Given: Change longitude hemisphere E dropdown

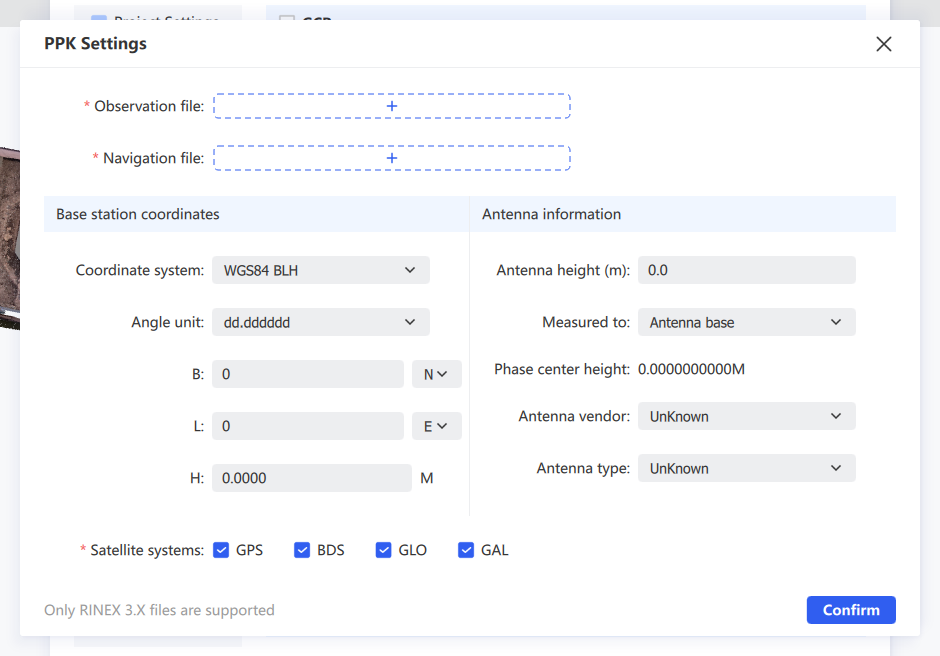Looking at the screenshot, I should click(x=436, y=426).
